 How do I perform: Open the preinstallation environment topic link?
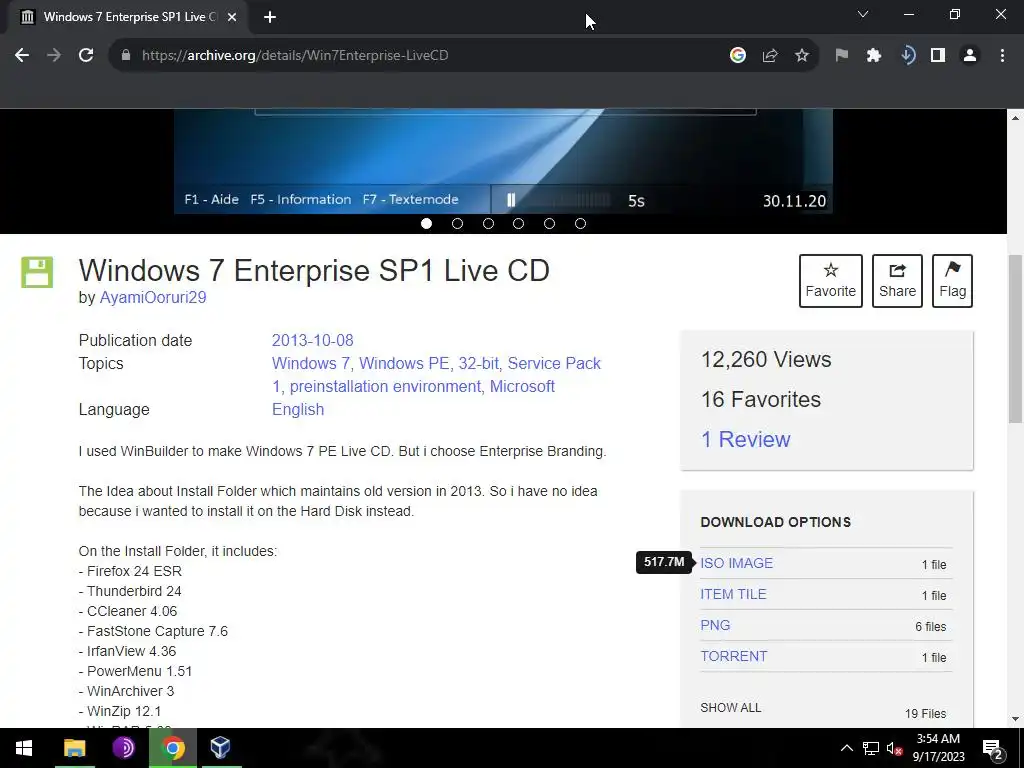click(x=385, y=386)
